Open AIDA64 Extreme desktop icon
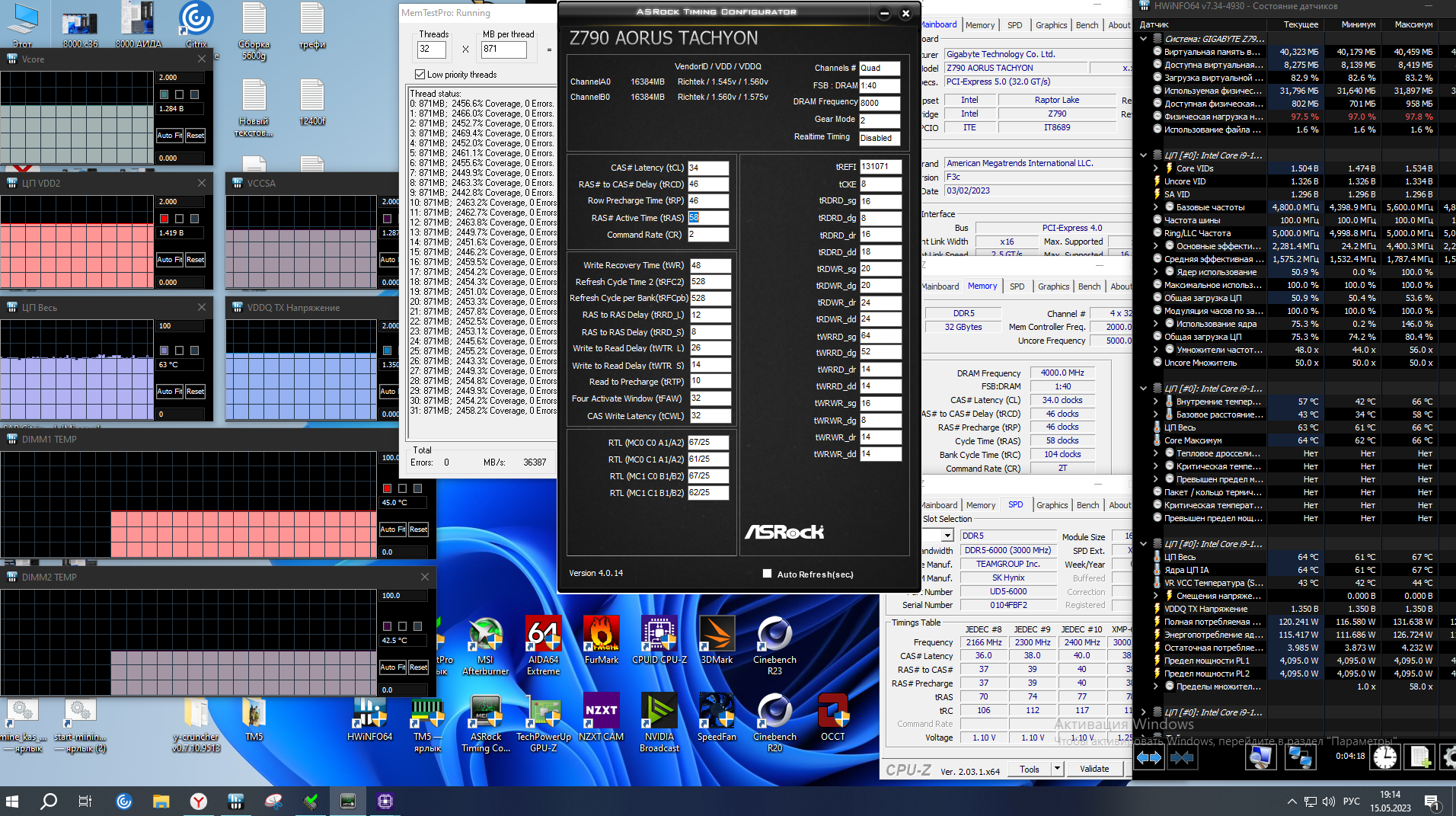This screenshot has height=816, width=1456. 543,647
